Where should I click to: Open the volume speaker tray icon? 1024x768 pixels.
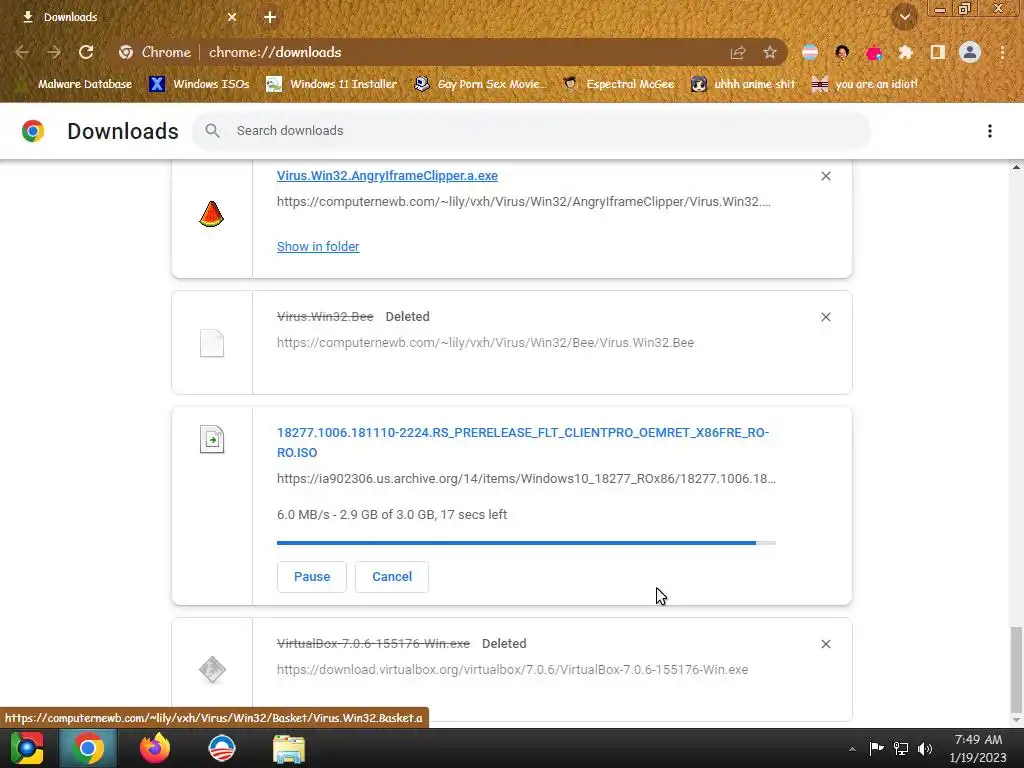point(925,748)
